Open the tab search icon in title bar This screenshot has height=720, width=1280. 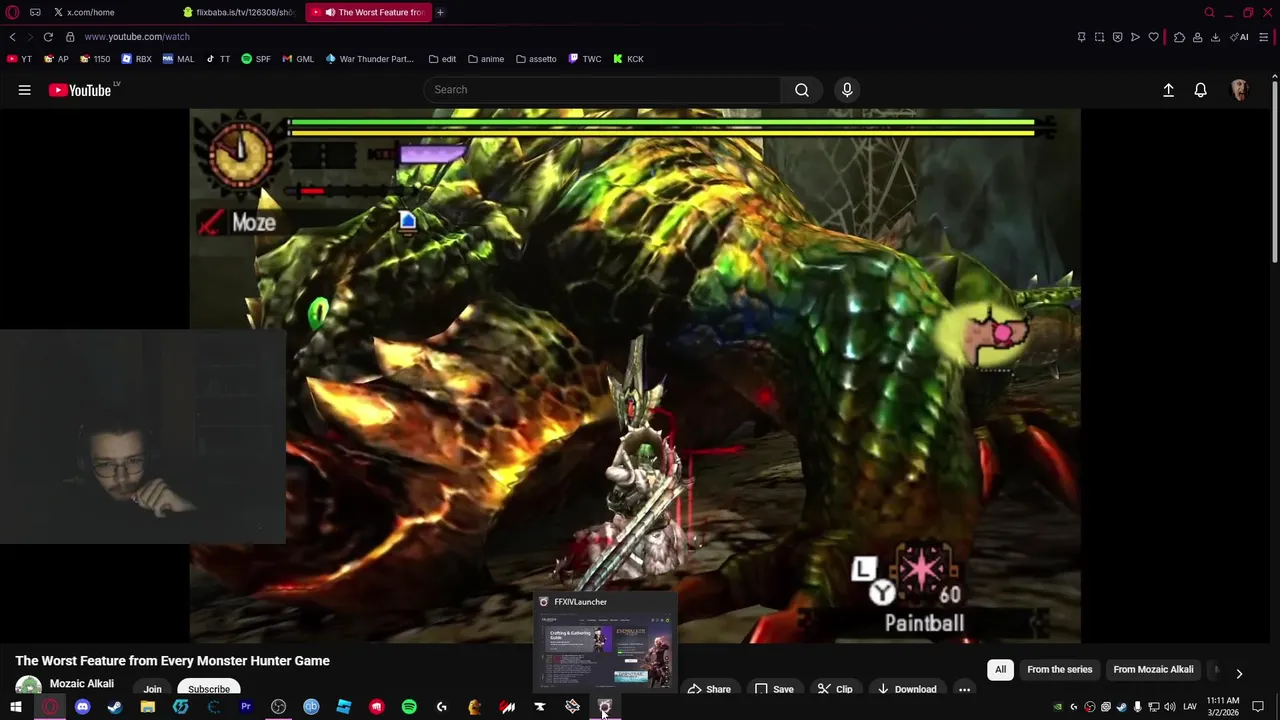pos(1209,12)
